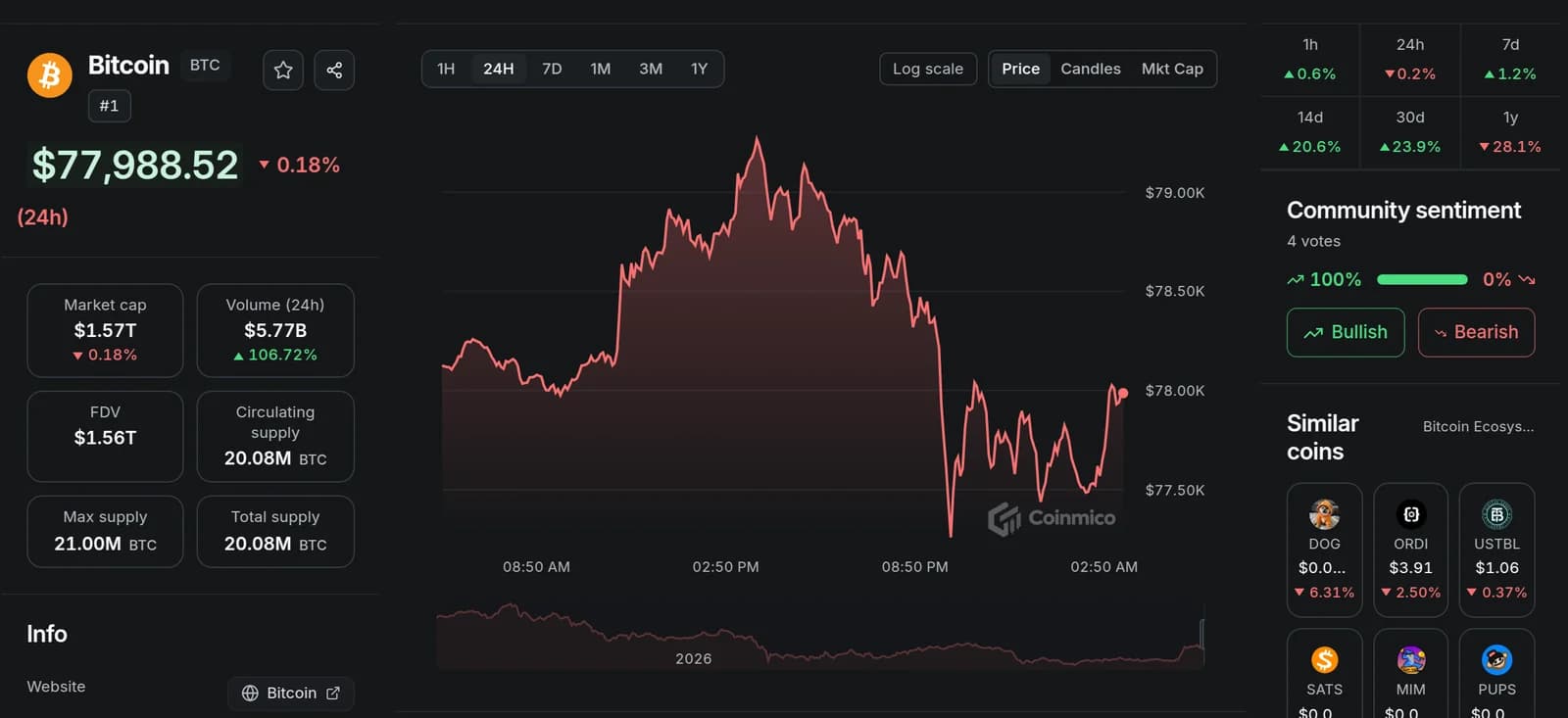Click the 7d 1.2% change cell
Viewport: 1568px width, 718px height.
click(x=1510, y=60)
